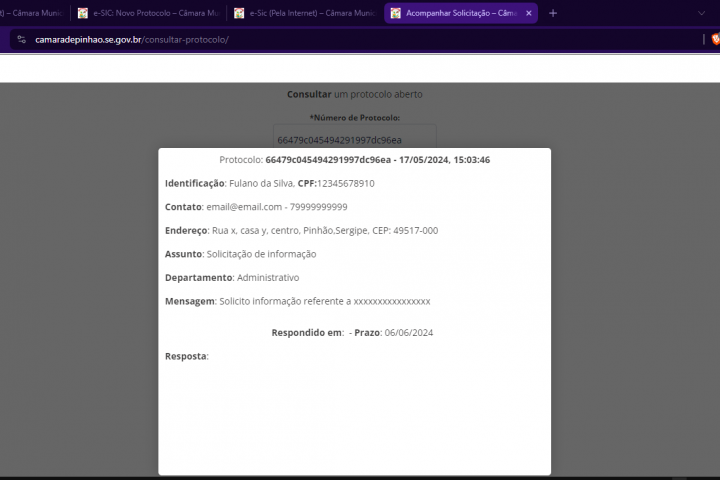Click the CPF number 12345678910
This screenshot has height=480, width=720.
(x=345, y=184)
